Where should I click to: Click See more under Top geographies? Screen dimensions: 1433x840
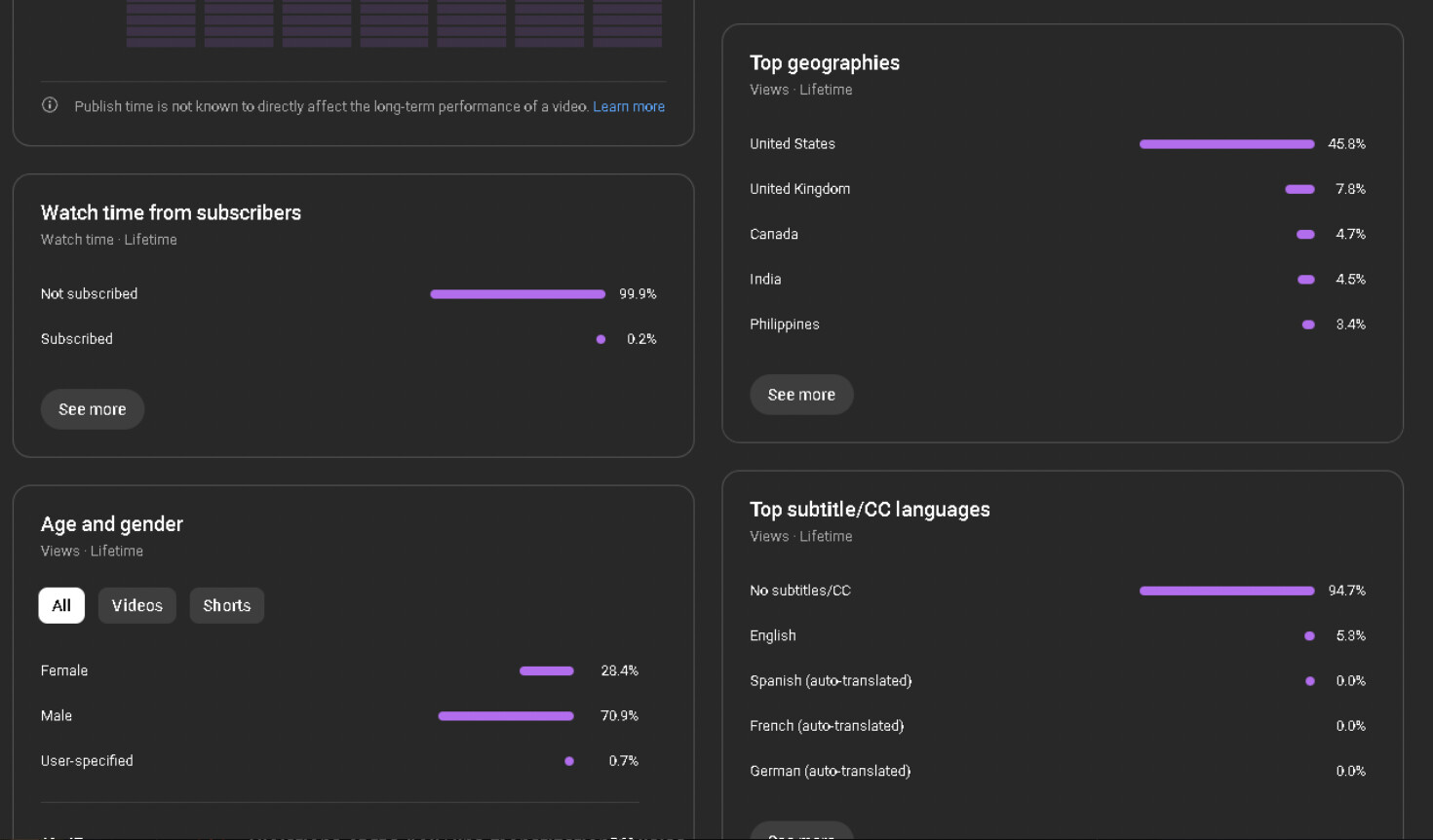point(801,395)
